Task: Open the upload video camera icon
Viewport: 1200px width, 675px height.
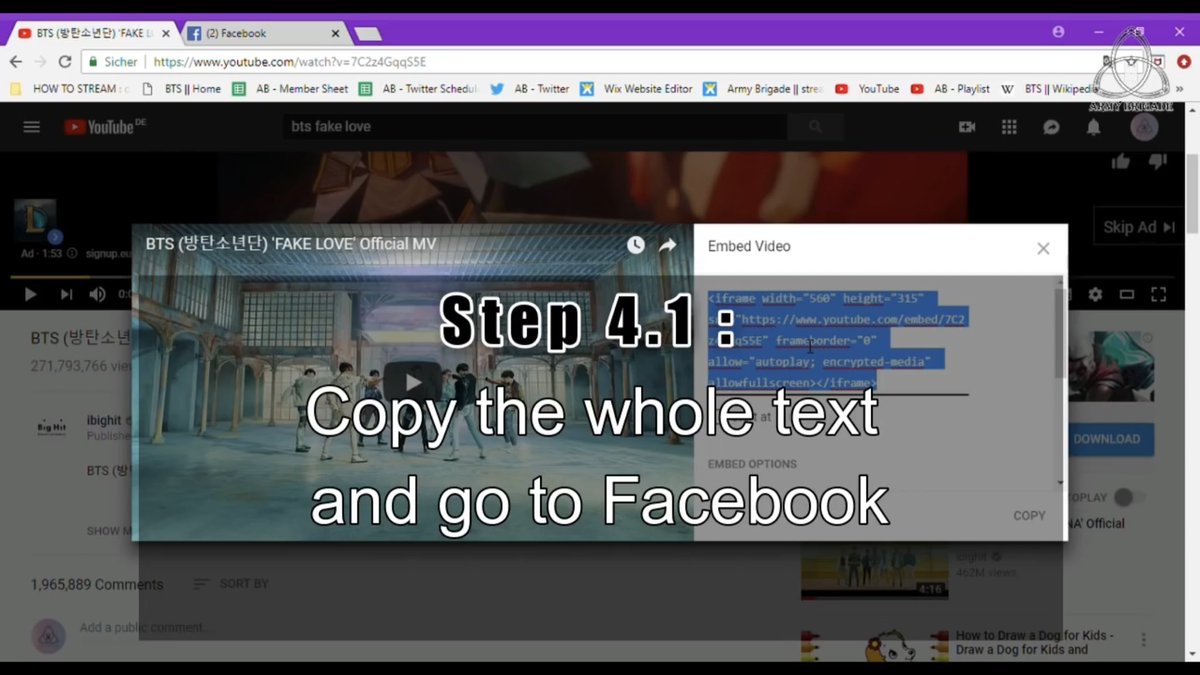Action: 967,127
